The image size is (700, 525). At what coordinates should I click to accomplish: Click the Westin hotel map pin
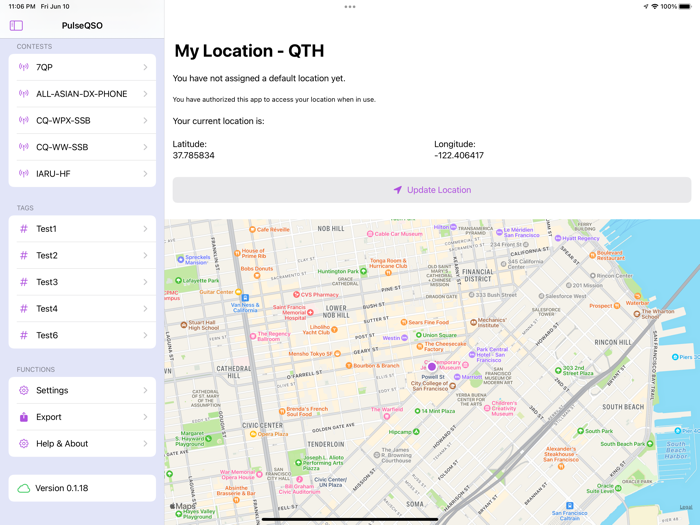404,338
